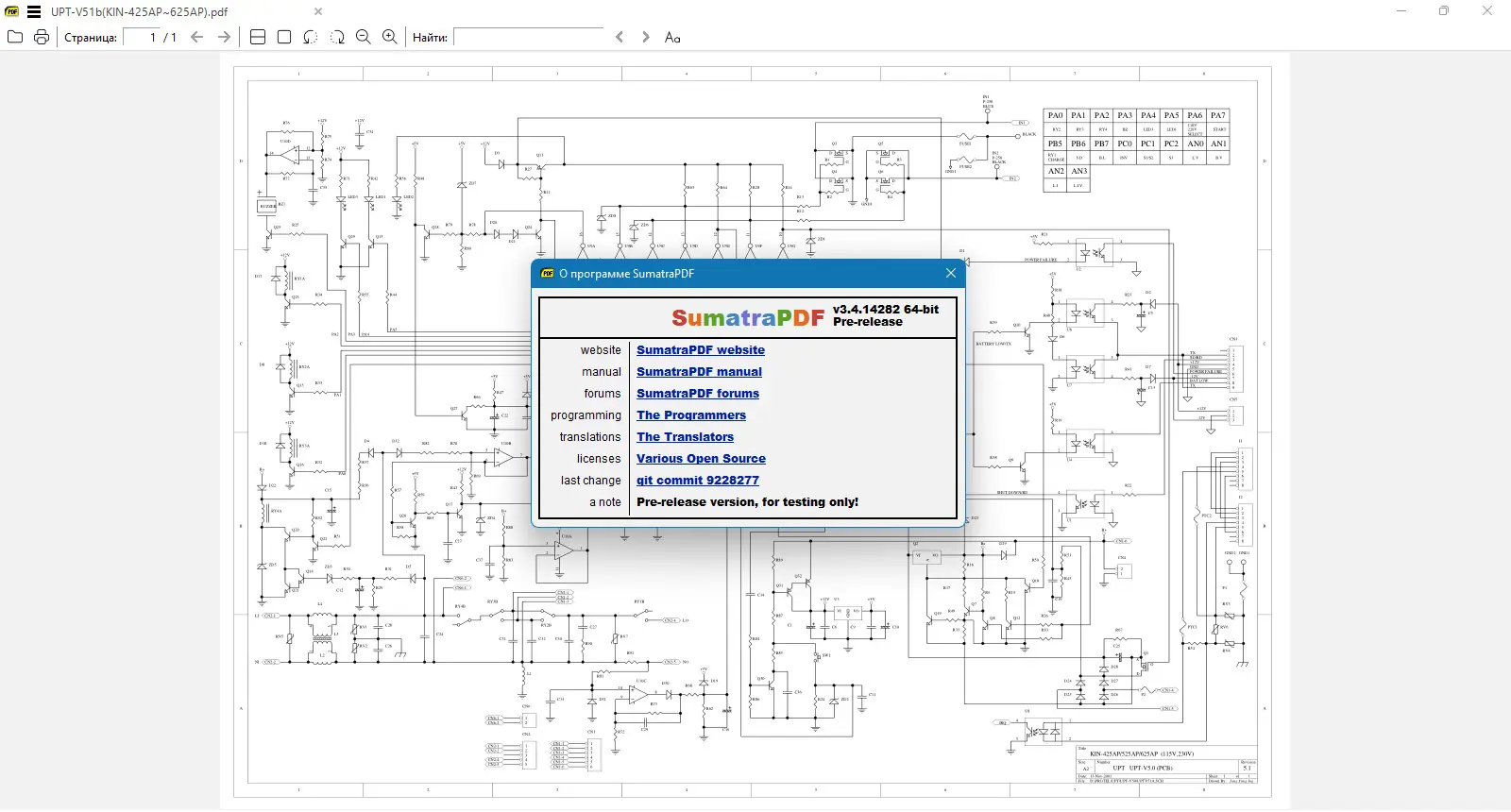The width and height of the screenshot is (1511, 812).
Task: Close the О программе SumatraPDF dialog
Action: click(x=951, y=273)
